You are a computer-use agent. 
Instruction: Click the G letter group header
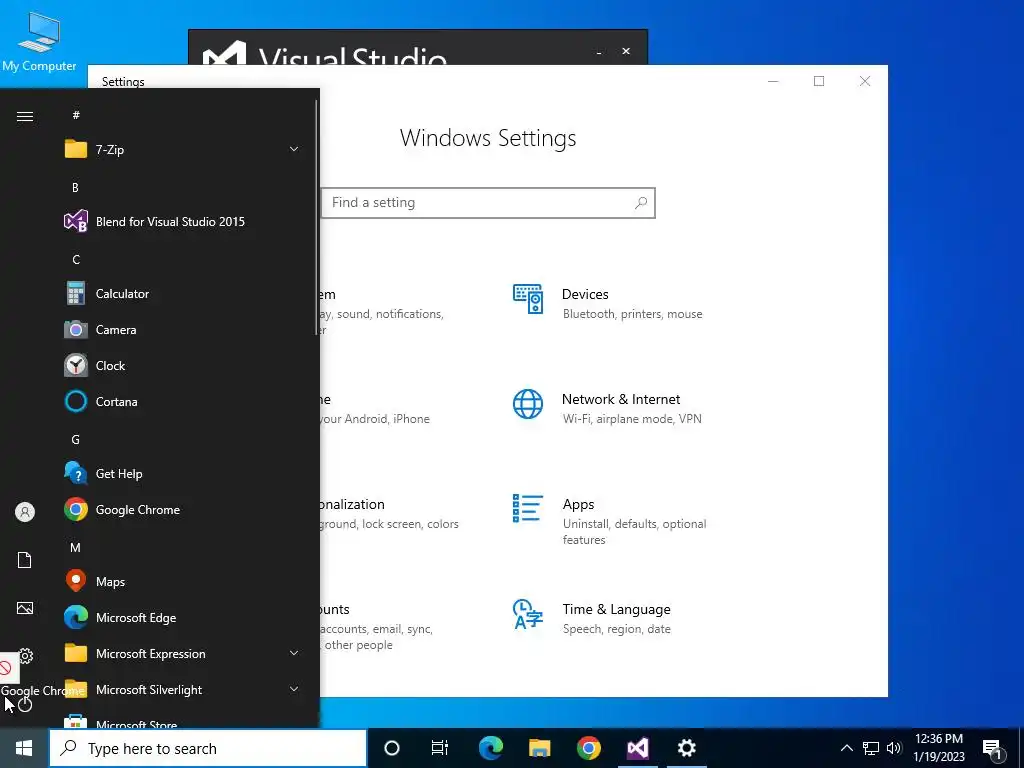coord(75,440)
